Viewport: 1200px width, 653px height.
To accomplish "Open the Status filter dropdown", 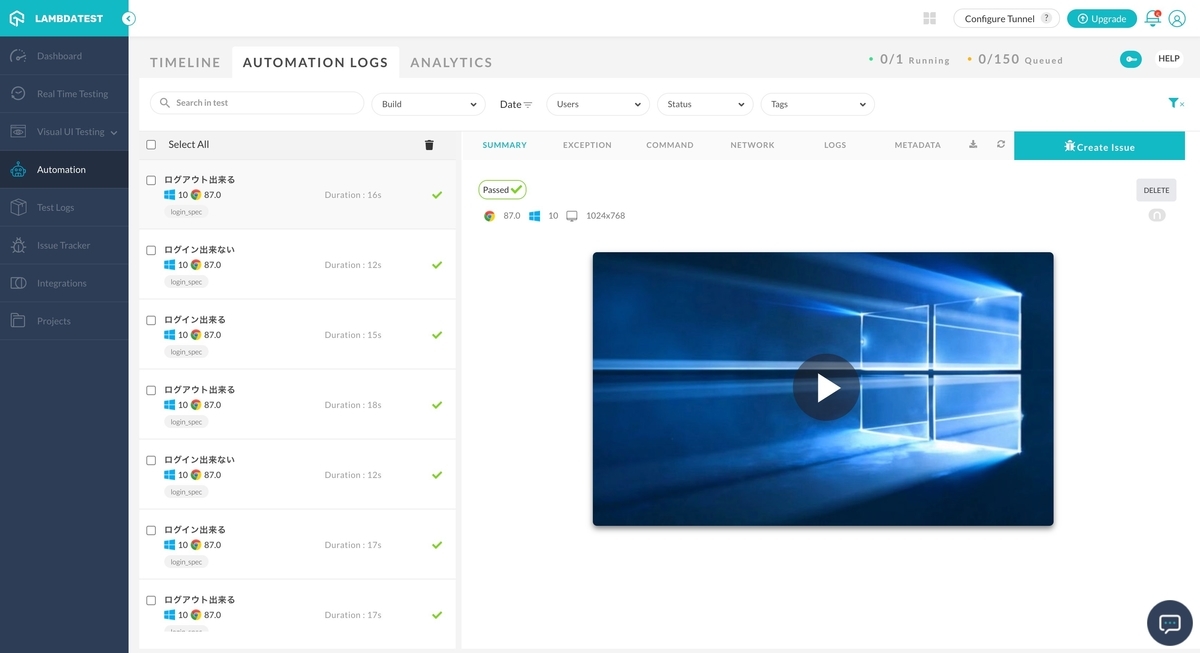I will click(x=705, y=104).
